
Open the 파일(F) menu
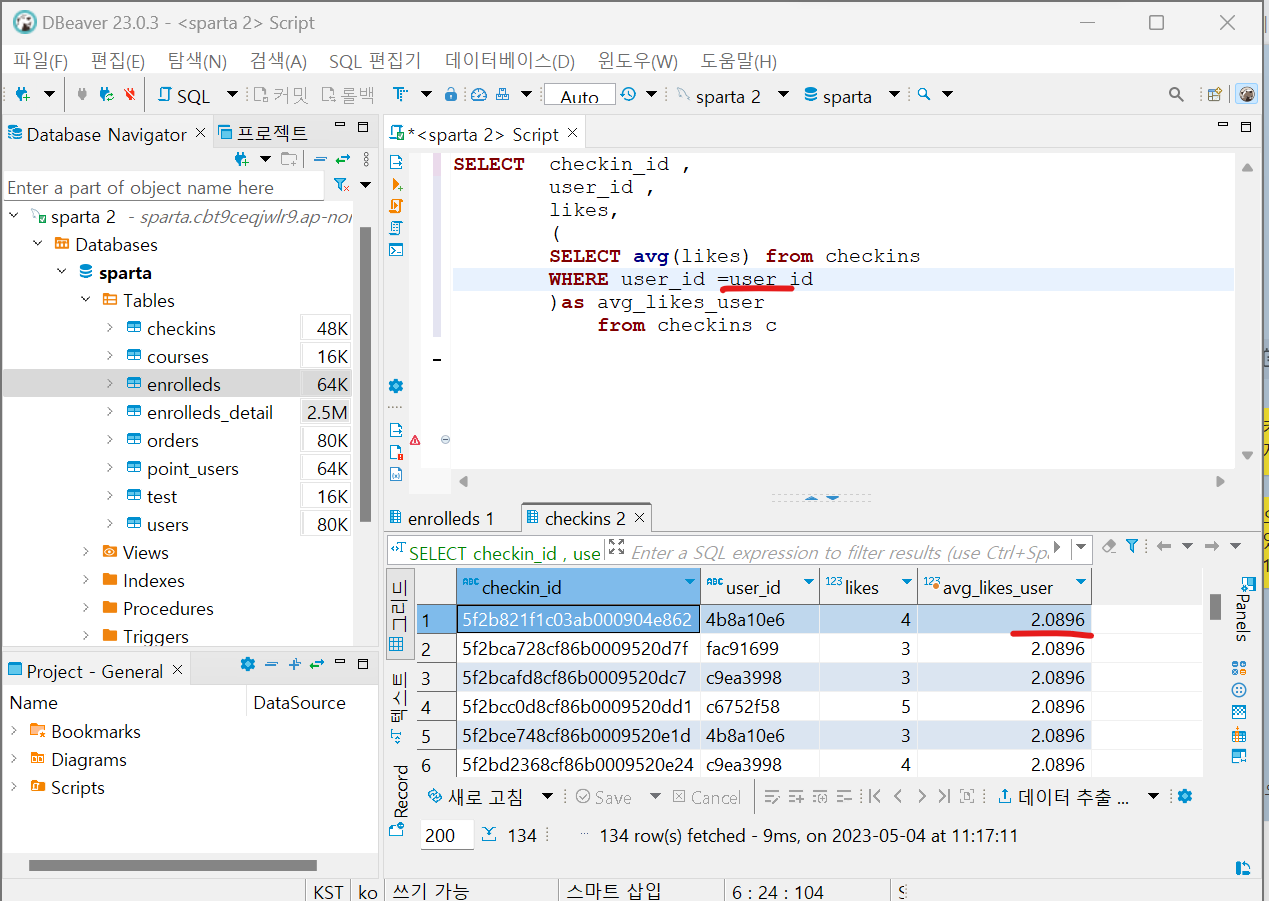41,61
